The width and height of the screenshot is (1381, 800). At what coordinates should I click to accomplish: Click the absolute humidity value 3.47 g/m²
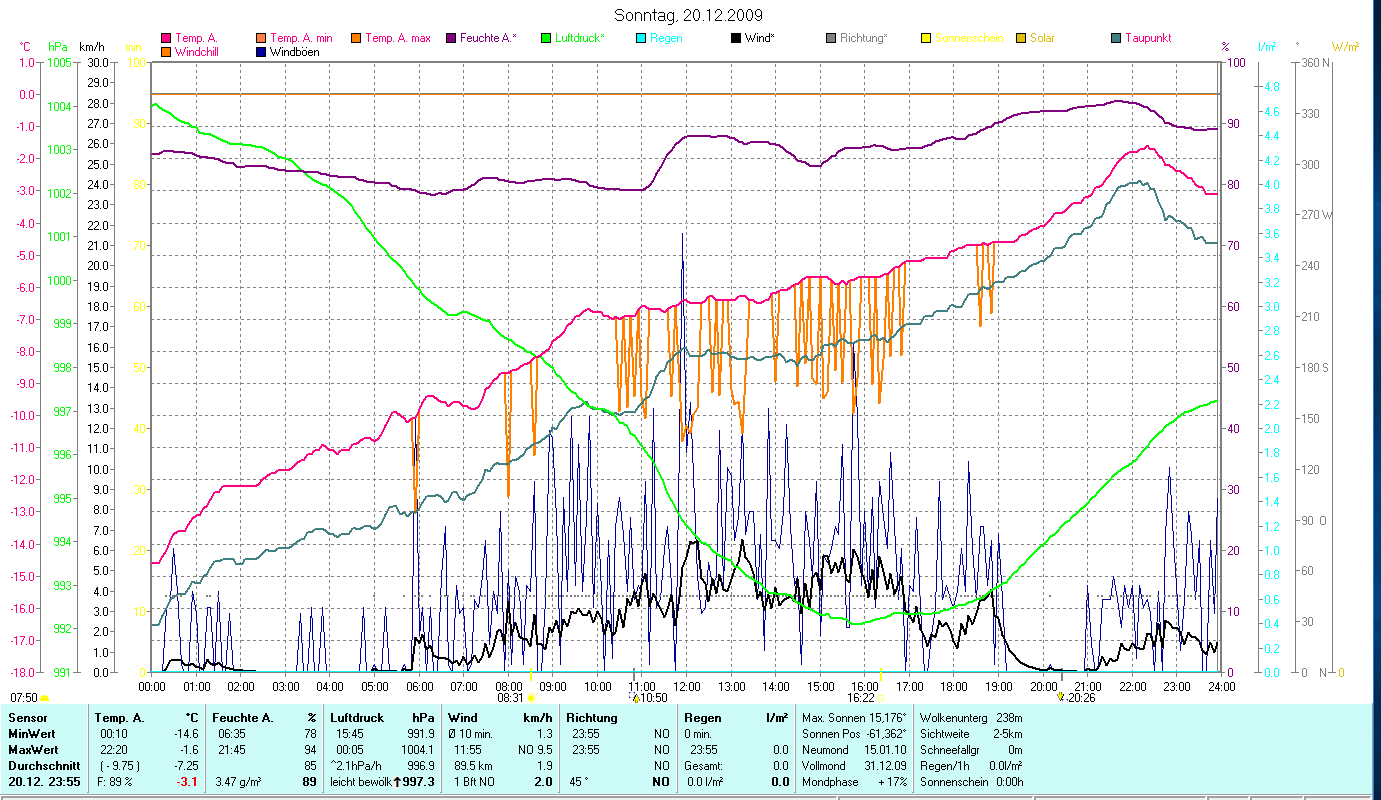pyautogui.click(x=239, y=781)
